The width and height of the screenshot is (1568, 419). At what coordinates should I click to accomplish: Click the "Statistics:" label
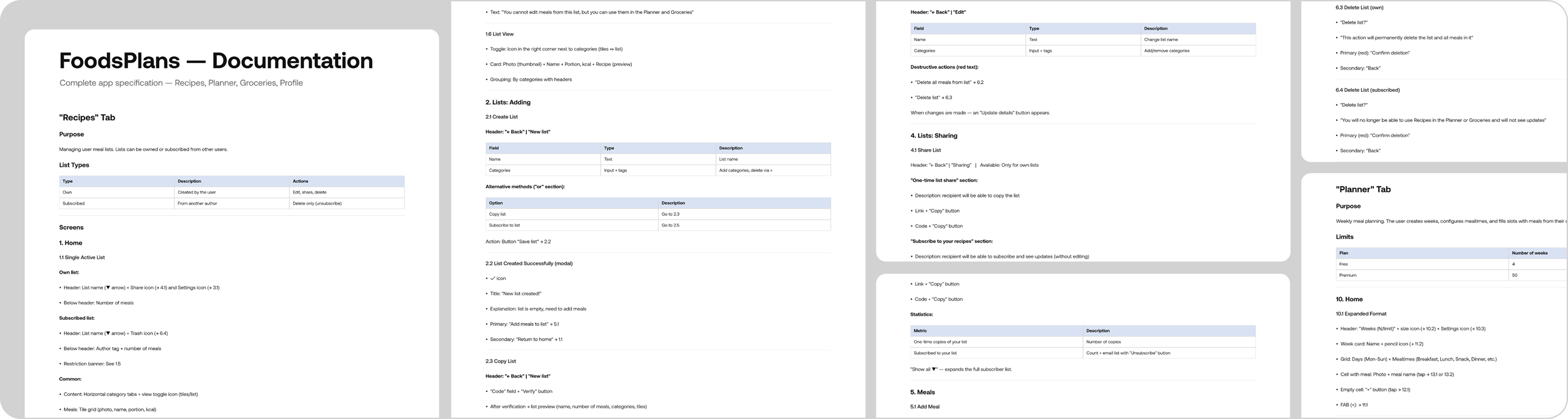click(x=922, y=315)
